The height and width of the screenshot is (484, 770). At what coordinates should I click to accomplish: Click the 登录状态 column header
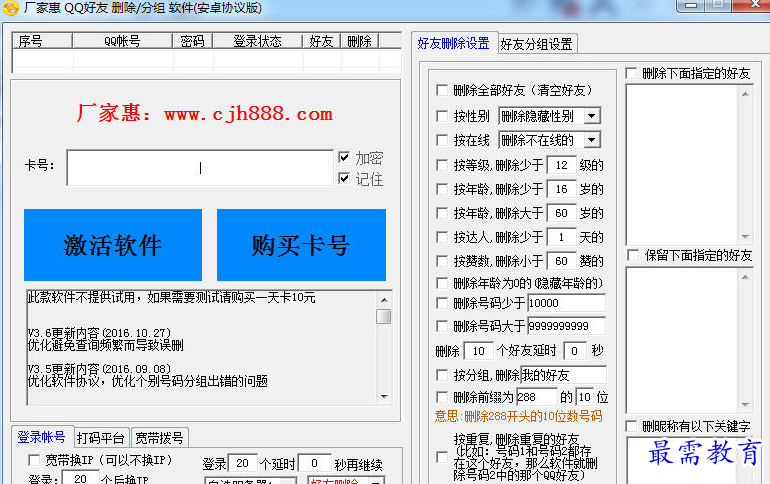click(257, 41)
